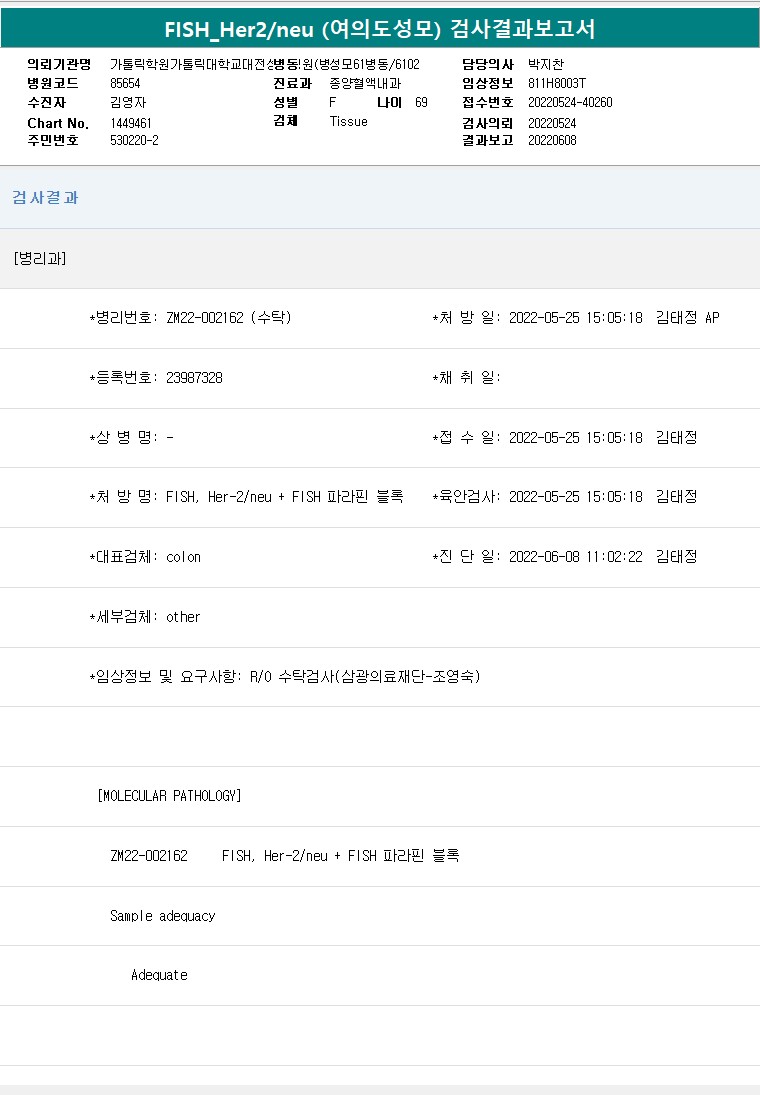Click hospital code value 85654

[125, 84]
